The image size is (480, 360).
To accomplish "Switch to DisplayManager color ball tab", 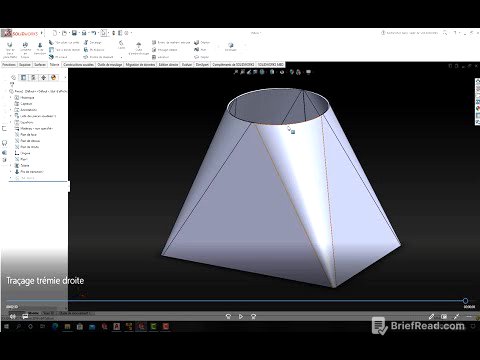I will coord(53,78).
